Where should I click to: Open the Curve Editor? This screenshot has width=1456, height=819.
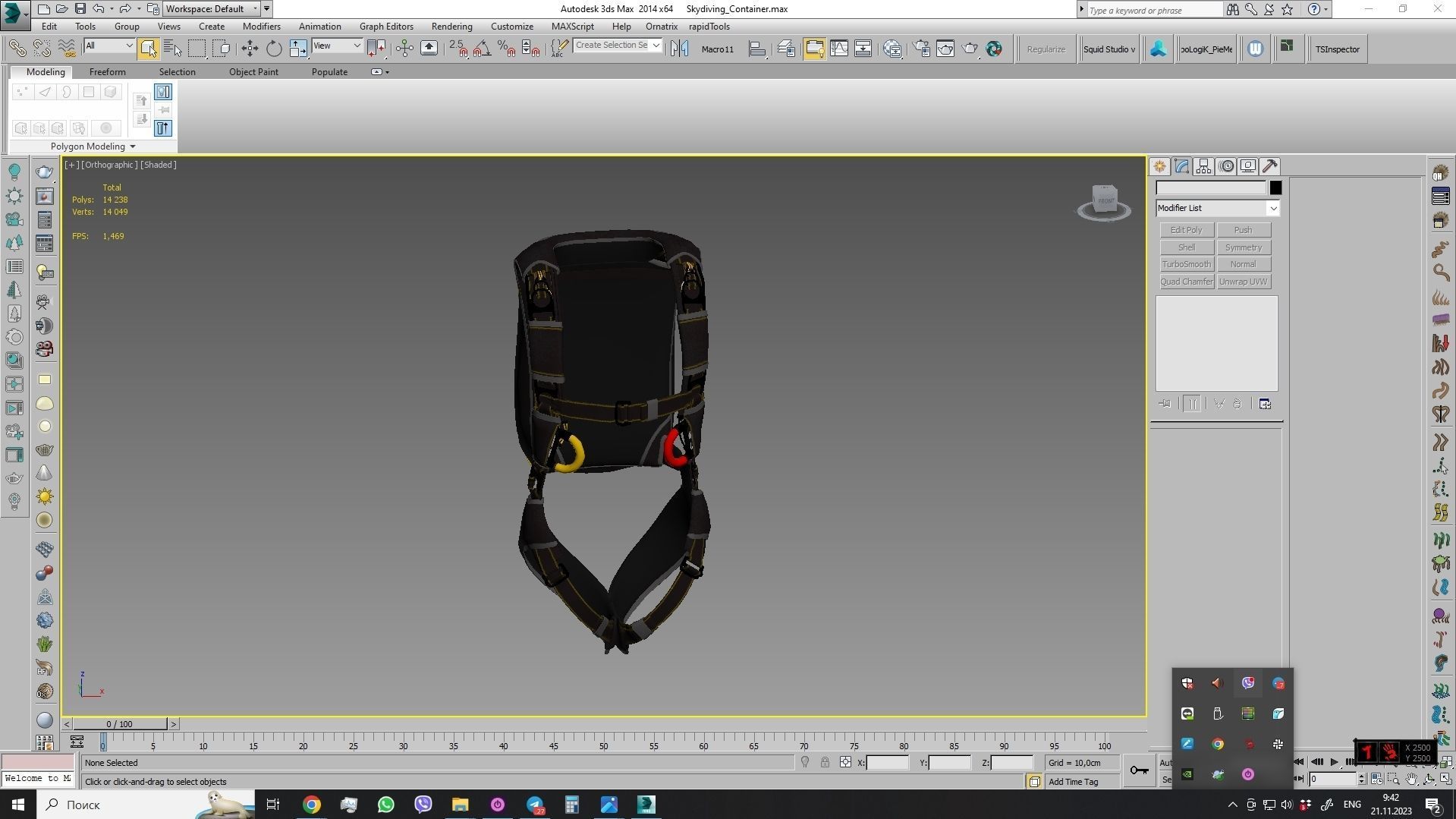tap(838, 49)
